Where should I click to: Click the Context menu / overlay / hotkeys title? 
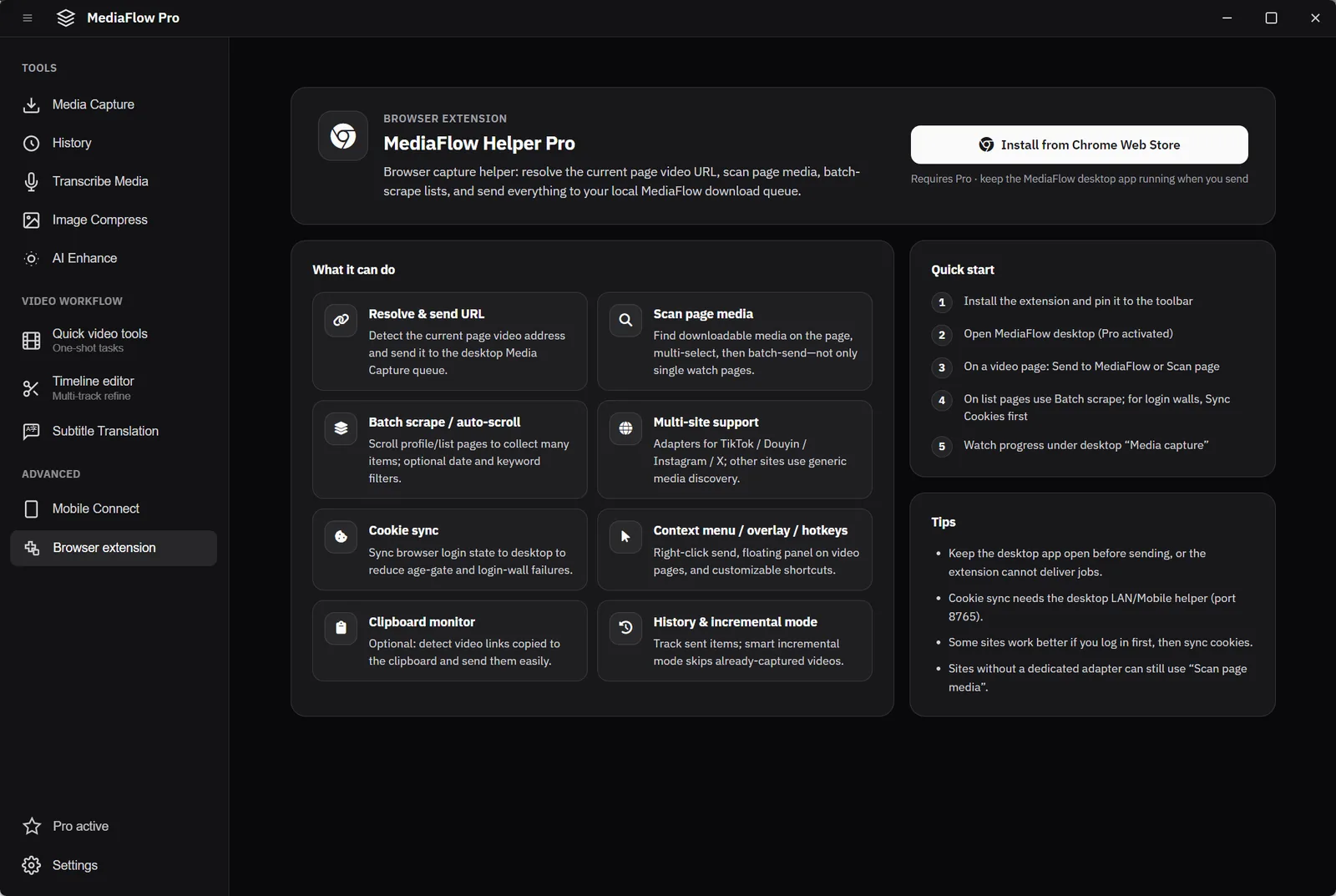coord(750,531)
